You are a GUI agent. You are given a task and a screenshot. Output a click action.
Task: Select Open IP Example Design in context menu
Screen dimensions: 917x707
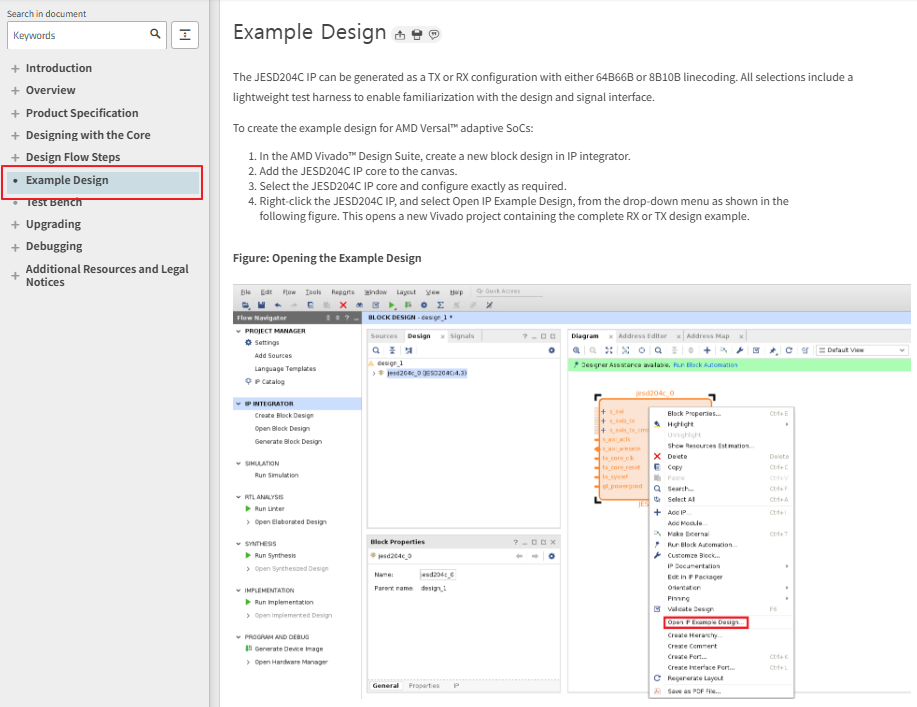(x=706, y=622)
